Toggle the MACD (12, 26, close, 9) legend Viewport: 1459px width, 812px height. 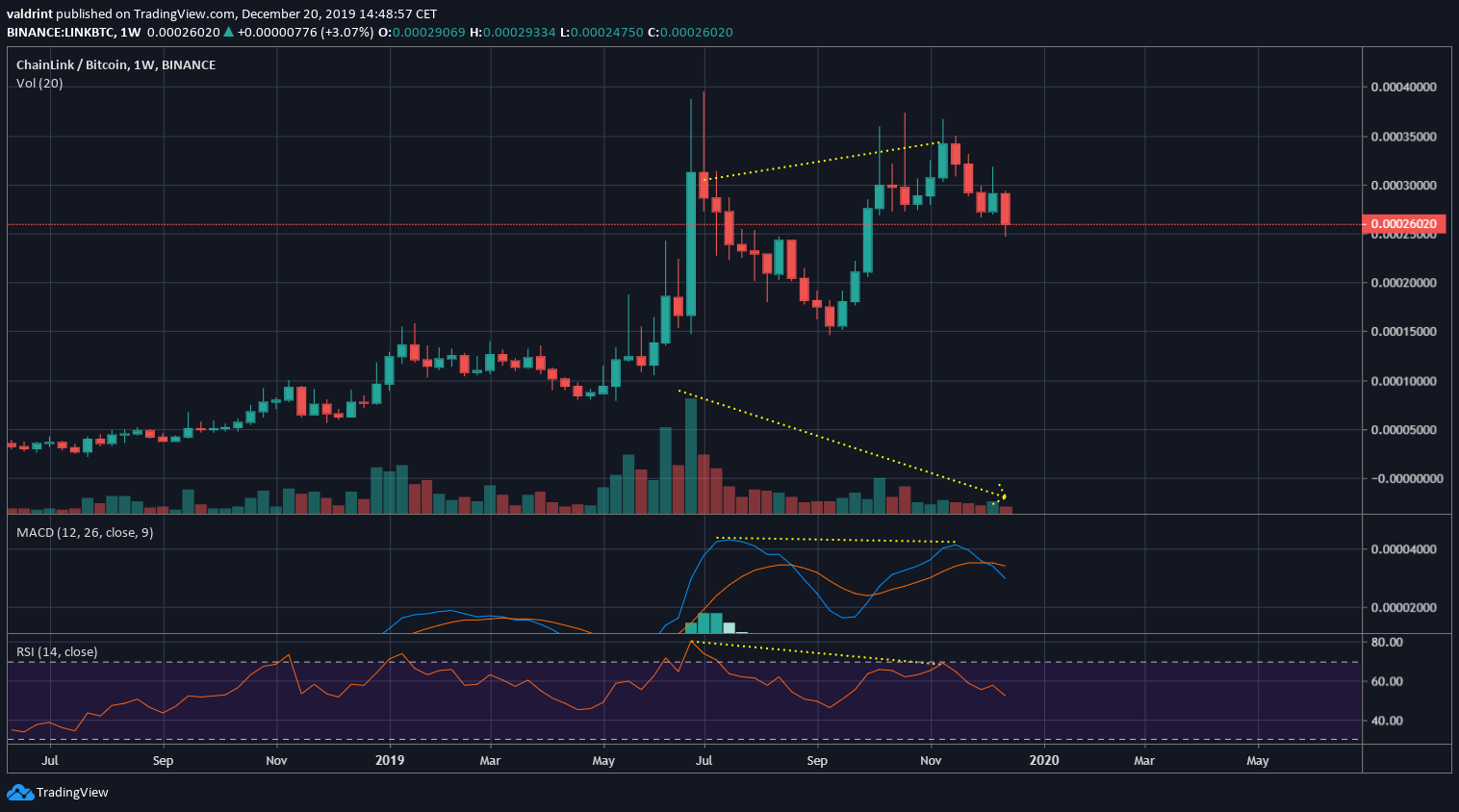tap(83, 531)
